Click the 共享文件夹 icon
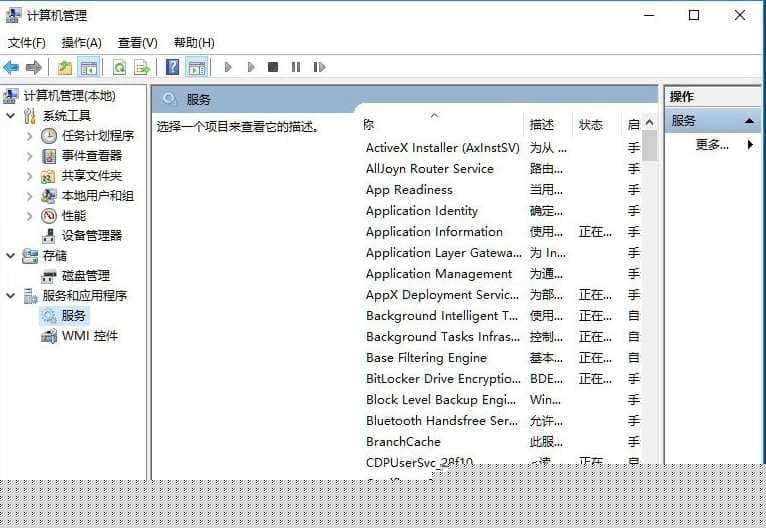 click(48, 176)
